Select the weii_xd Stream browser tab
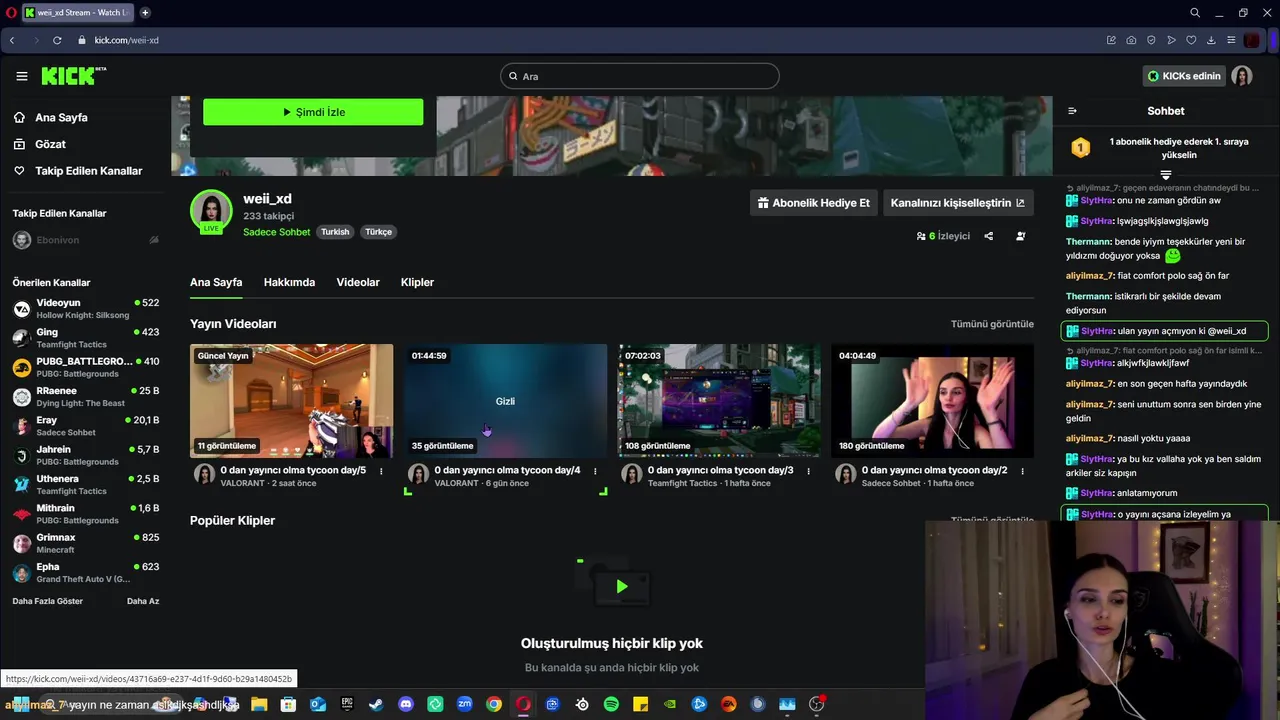The width and height of the screenshot is (1280, 720). coord(77,13)
